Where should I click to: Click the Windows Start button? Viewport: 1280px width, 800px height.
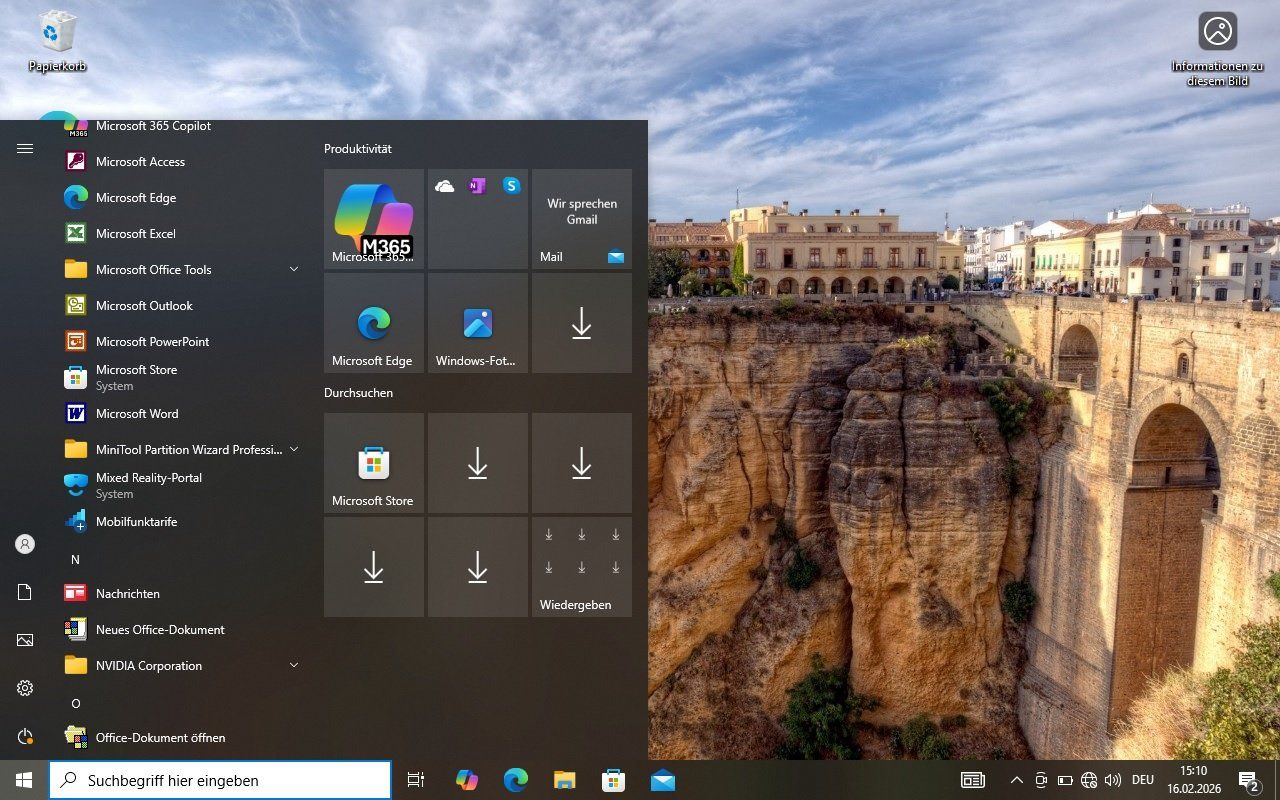click(x=24, y=780)
